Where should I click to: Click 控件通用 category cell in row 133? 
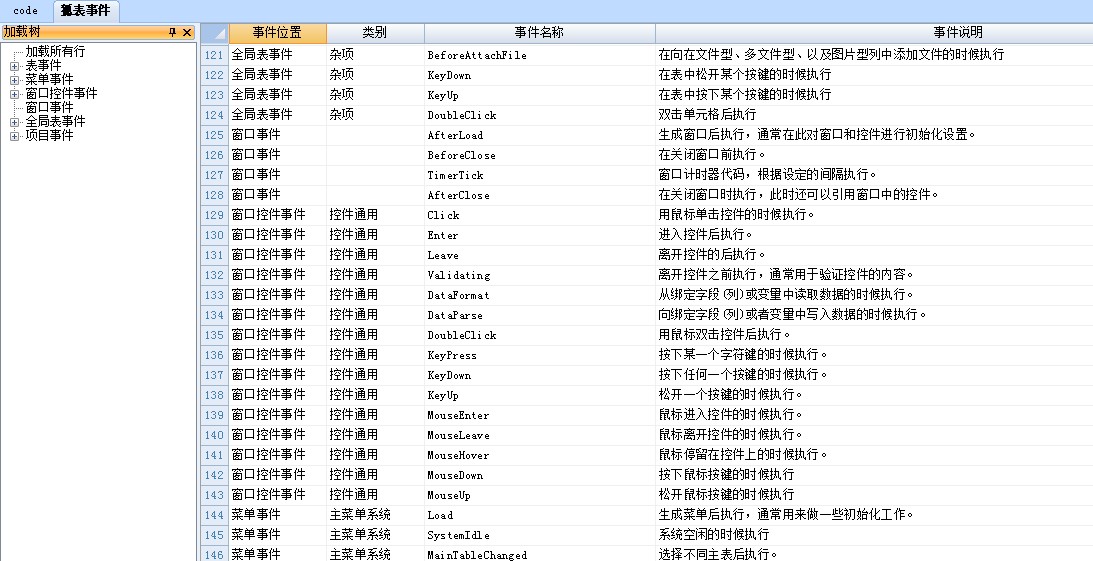[375, 295]
